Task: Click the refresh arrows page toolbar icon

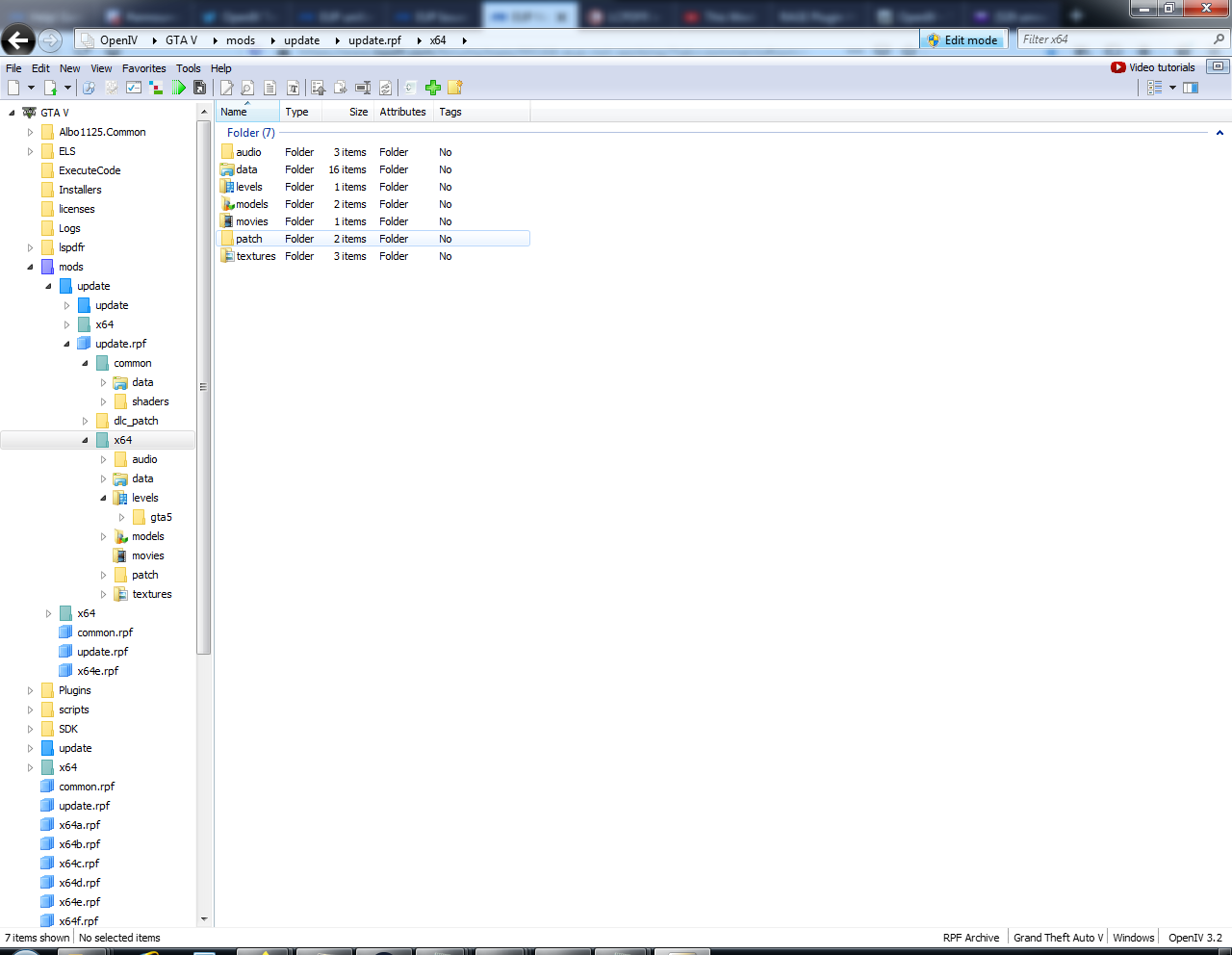Action: click(x=385, y=88)
